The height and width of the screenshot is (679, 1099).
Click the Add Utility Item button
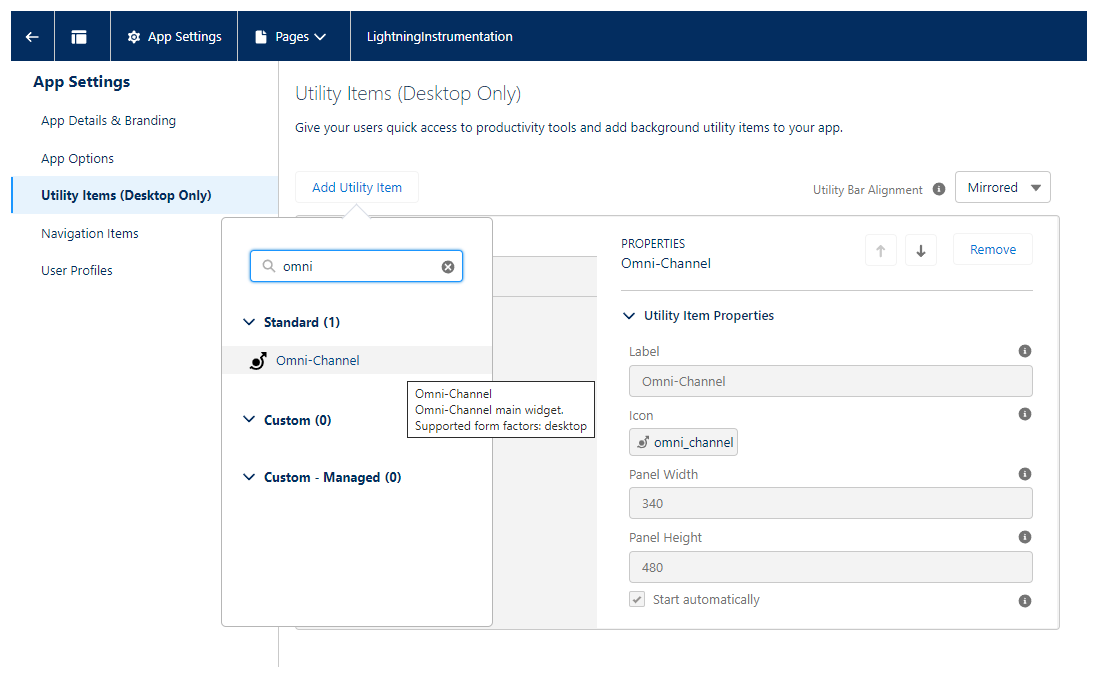357,187
